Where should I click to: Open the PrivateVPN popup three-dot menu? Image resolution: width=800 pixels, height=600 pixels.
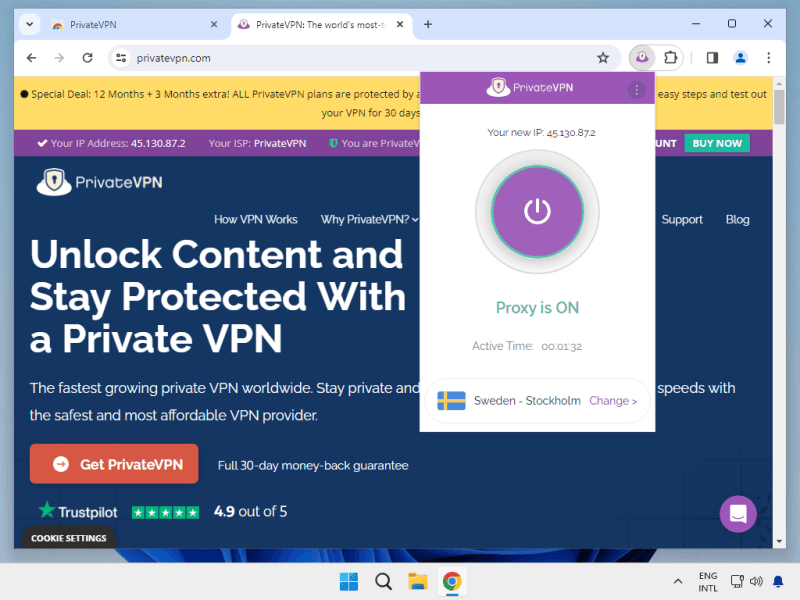[636, 90]
